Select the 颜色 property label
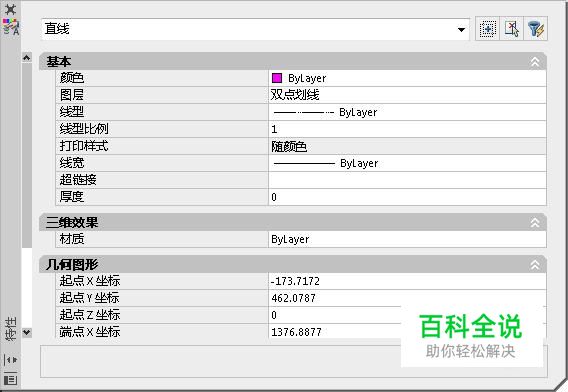This screenshot has width=568, height=392. coord(72,78)
